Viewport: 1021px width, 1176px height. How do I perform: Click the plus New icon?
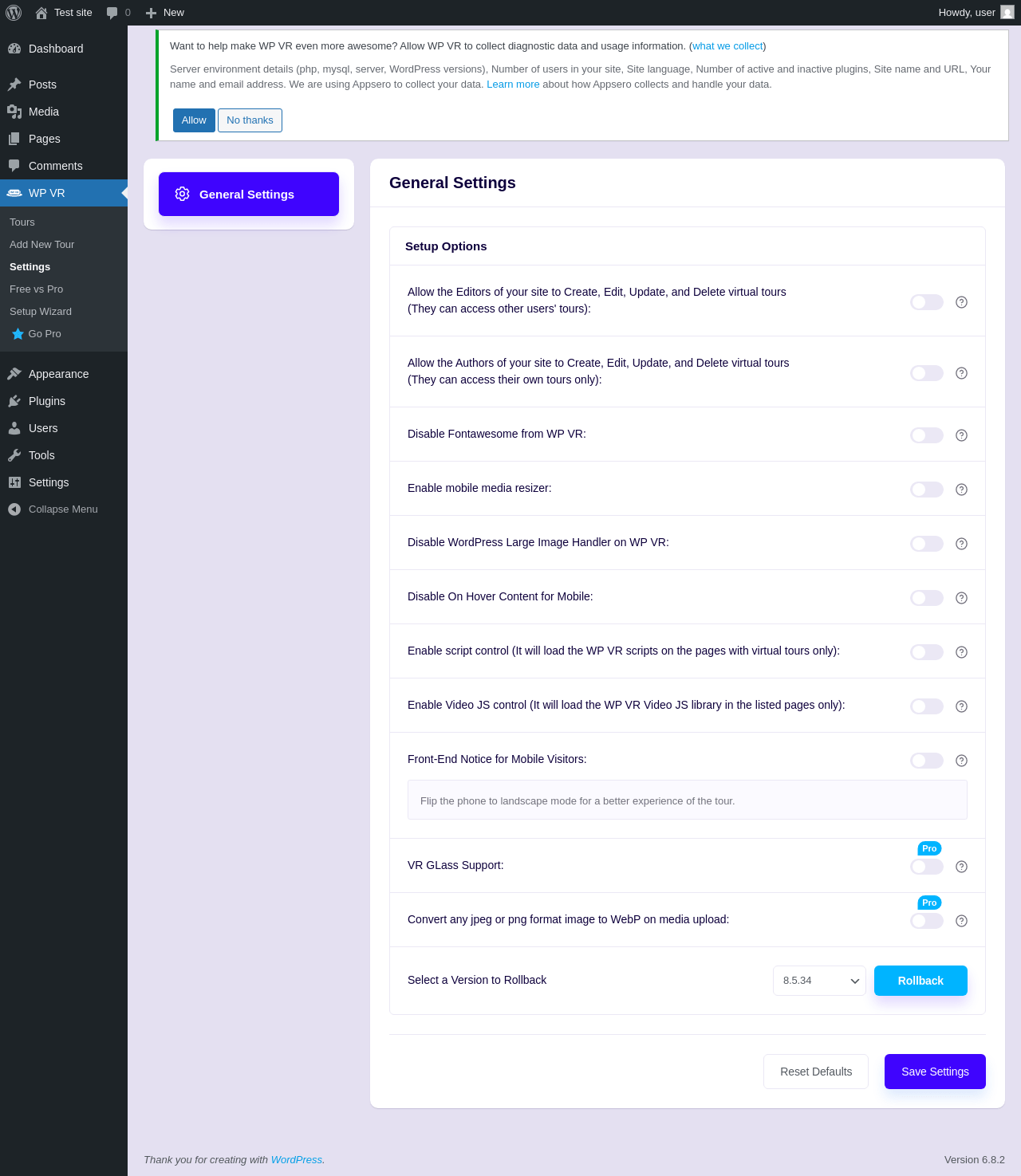151,13
